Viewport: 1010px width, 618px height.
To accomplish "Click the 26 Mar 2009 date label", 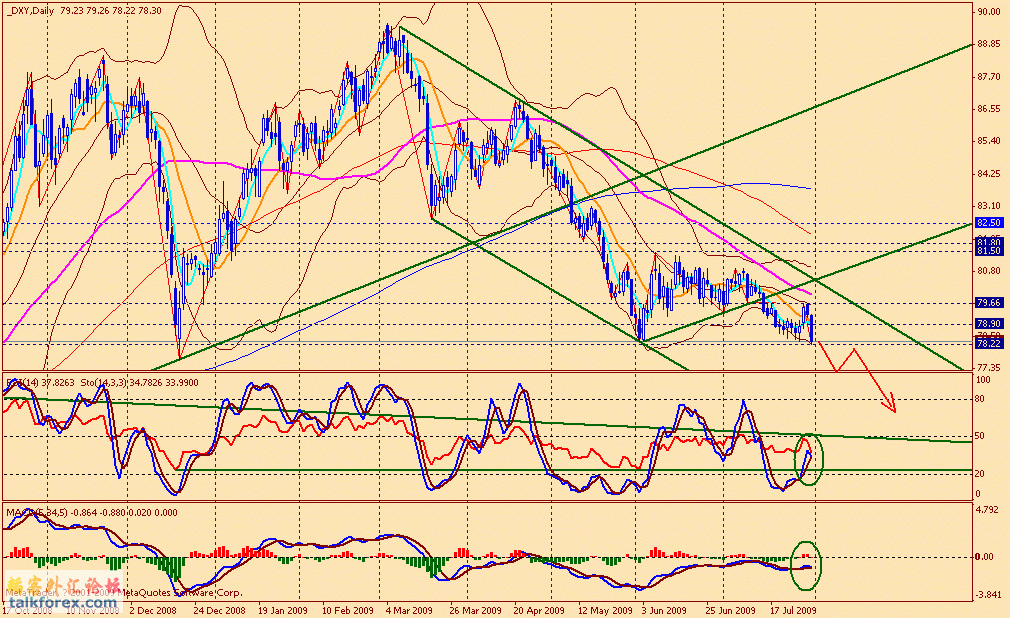I will (x=475, y=610).
